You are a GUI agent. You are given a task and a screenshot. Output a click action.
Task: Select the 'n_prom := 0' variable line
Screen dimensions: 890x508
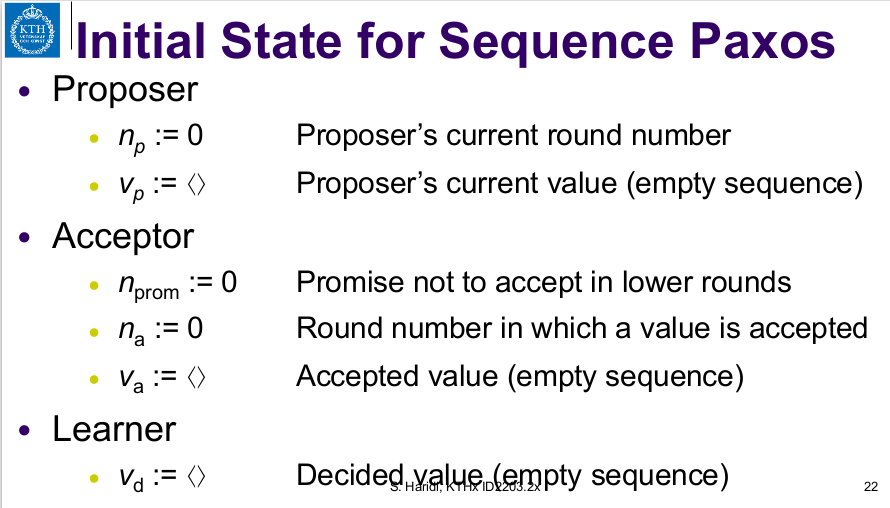coord(177,283)
